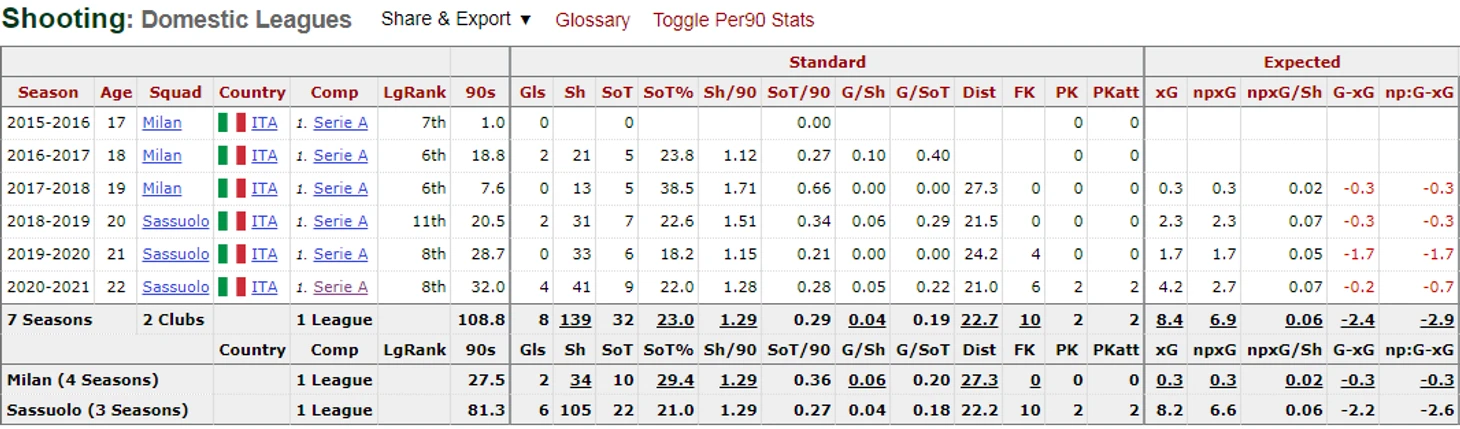
Task: Click the Expected column group header
Action: pyautogui.click(x=1301, y=62)
